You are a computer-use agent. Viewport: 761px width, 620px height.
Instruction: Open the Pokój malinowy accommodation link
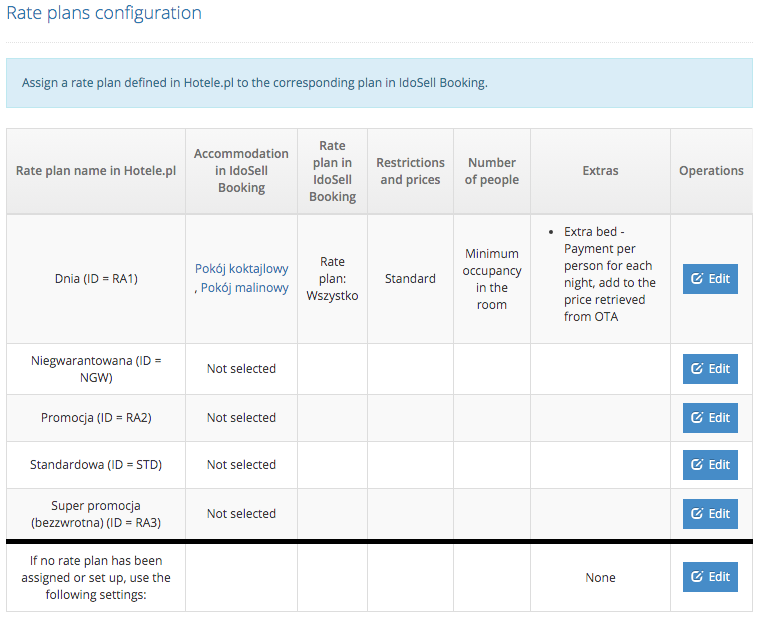click(245, 288)
